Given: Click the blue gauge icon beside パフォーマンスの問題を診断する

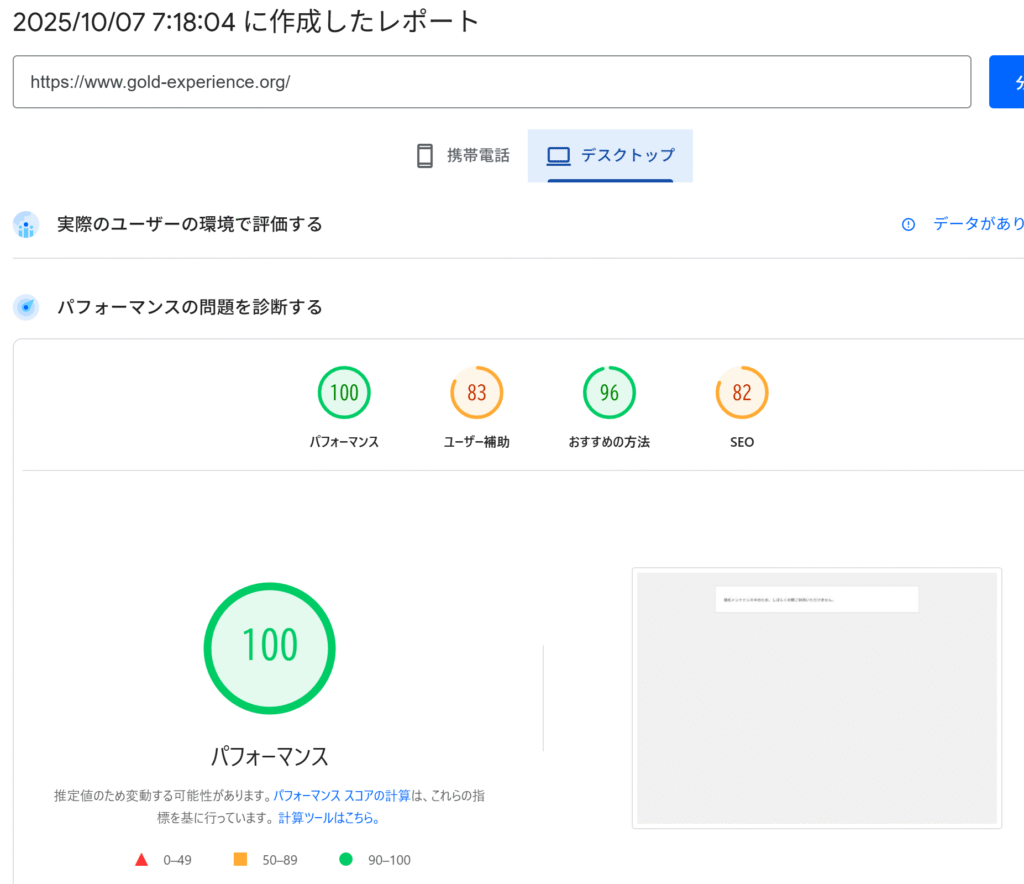Looking at the screenshot, I should pyautogui.click(x=26, y=307).
